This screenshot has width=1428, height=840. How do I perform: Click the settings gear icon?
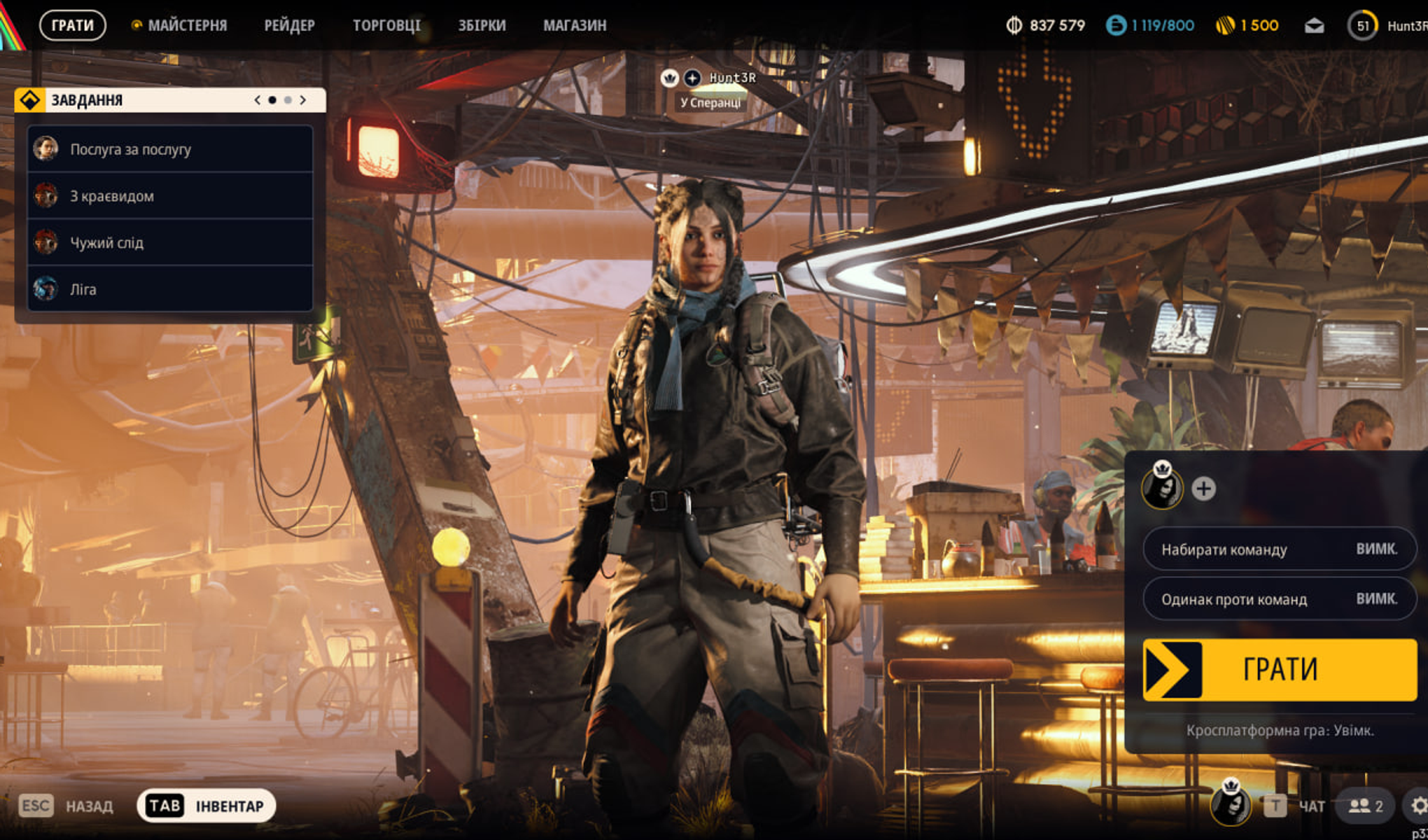[x=1417, y=806]
